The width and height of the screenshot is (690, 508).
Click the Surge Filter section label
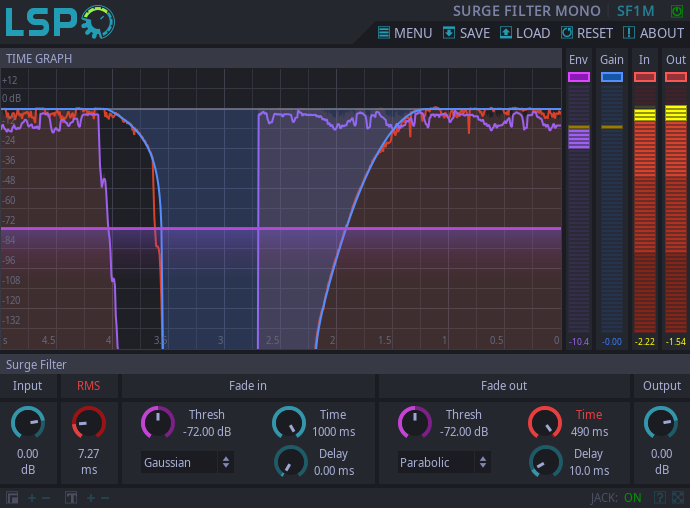click(36, 364)
